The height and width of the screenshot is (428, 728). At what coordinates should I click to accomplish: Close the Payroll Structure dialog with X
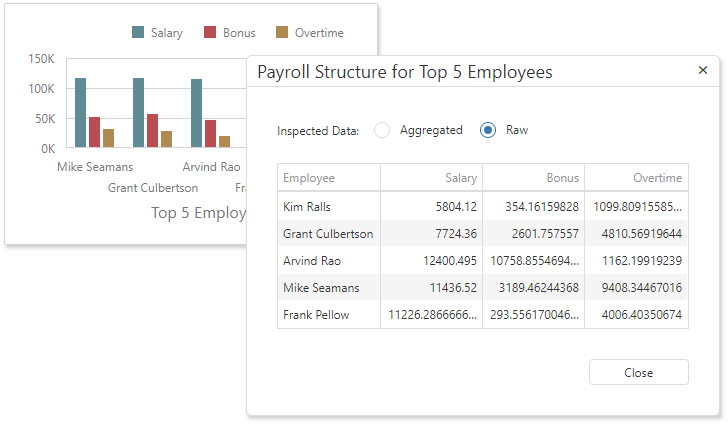[x=702, y=71]
